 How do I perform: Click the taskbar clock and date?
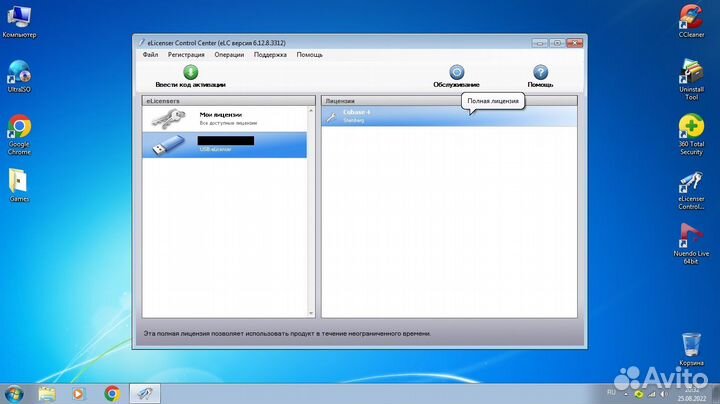tap(692, 394)
